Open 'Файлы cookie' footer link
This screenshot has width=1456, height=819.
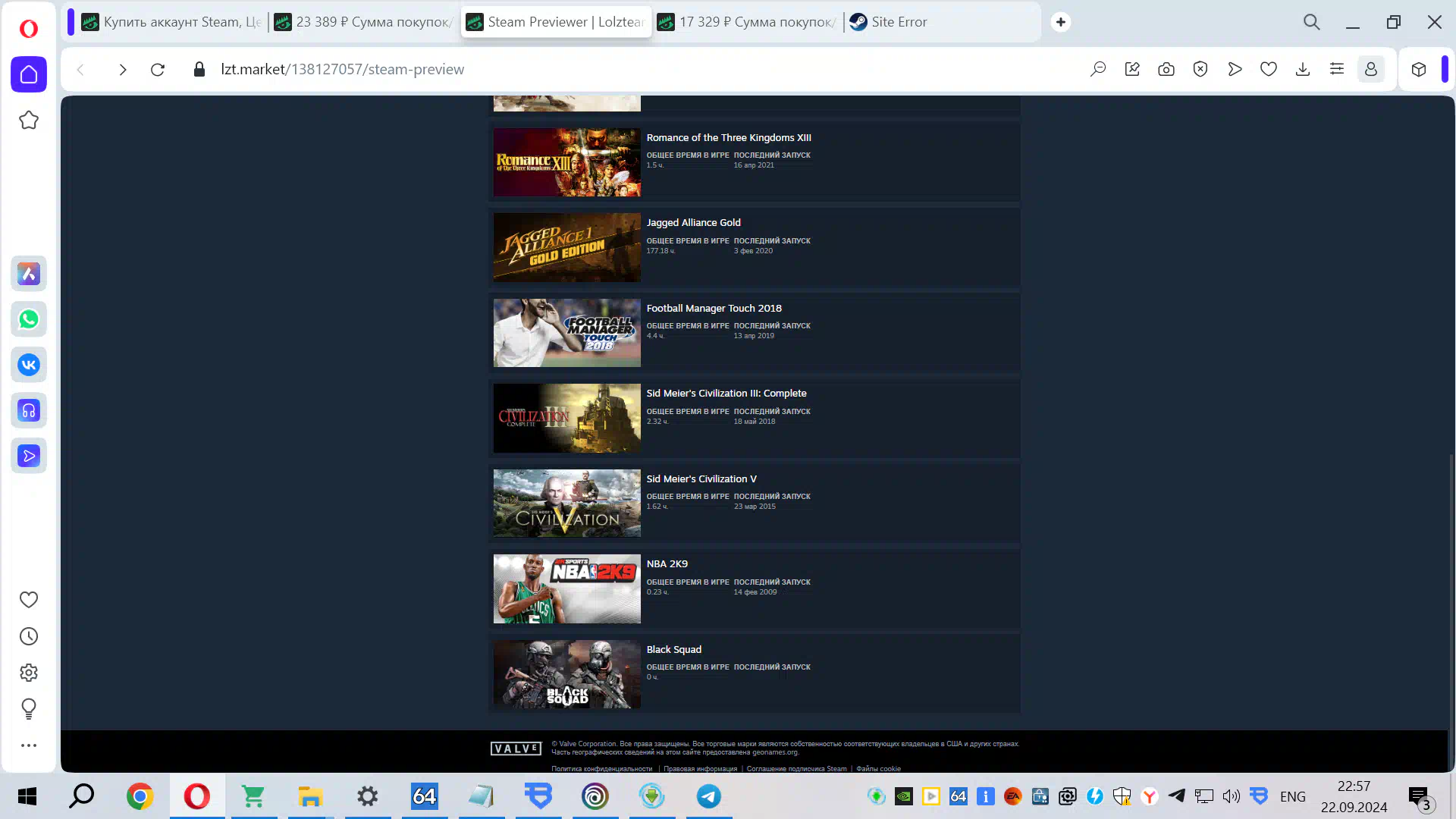pyautogui.click(x=879, y=769)
